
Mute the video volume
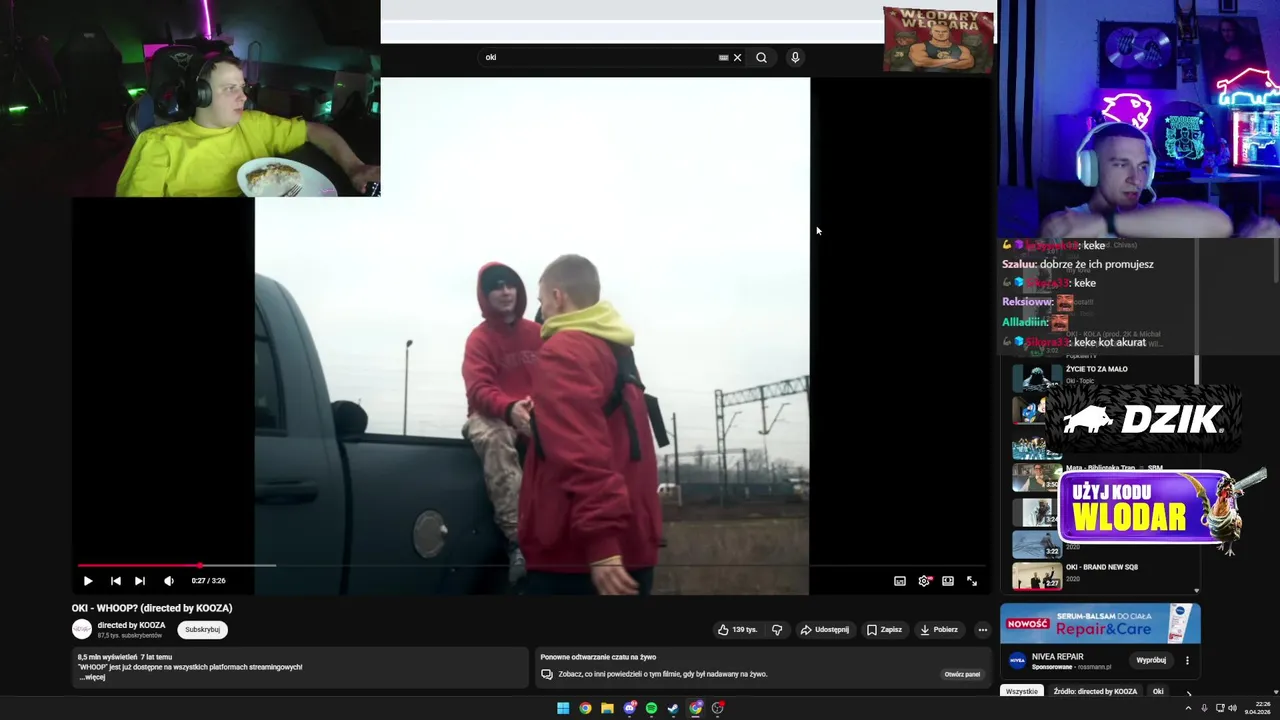pyautogui.click(x=169, y=581)
